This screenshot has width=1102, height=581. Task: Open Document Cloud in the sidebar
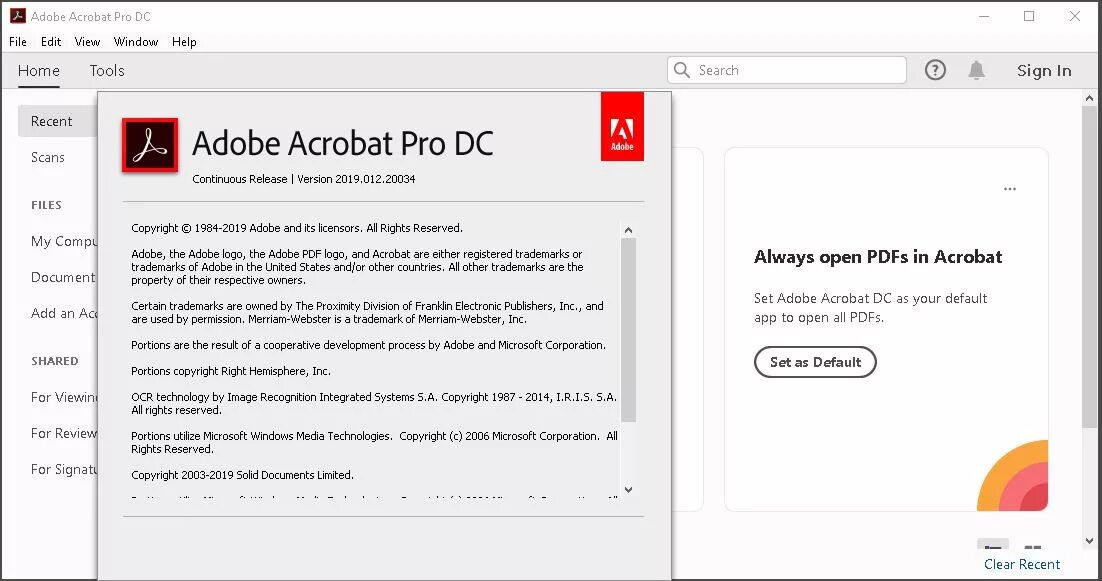pos(64,277)
